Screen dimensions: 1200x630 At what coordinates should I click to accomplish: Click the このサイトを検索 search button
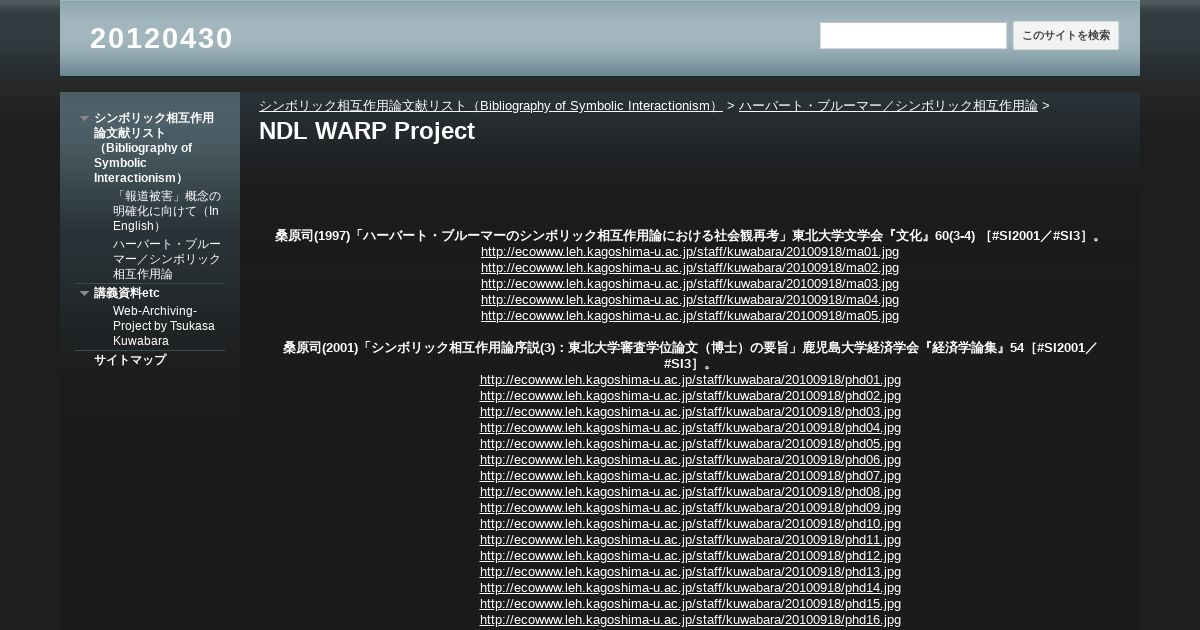pyautogui.click(x=1066, y=36)
